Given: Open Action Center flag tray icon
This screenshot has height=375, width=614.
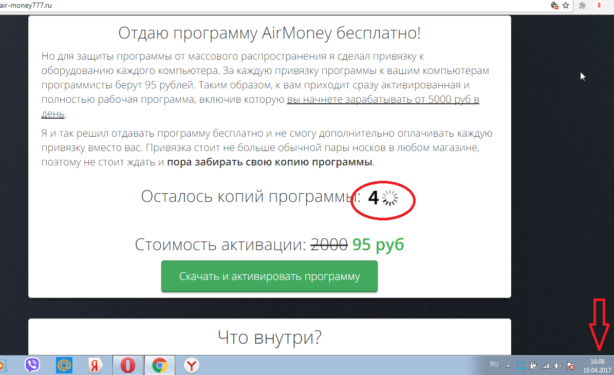Looking at the screenshot, I should tap(571, 366).
